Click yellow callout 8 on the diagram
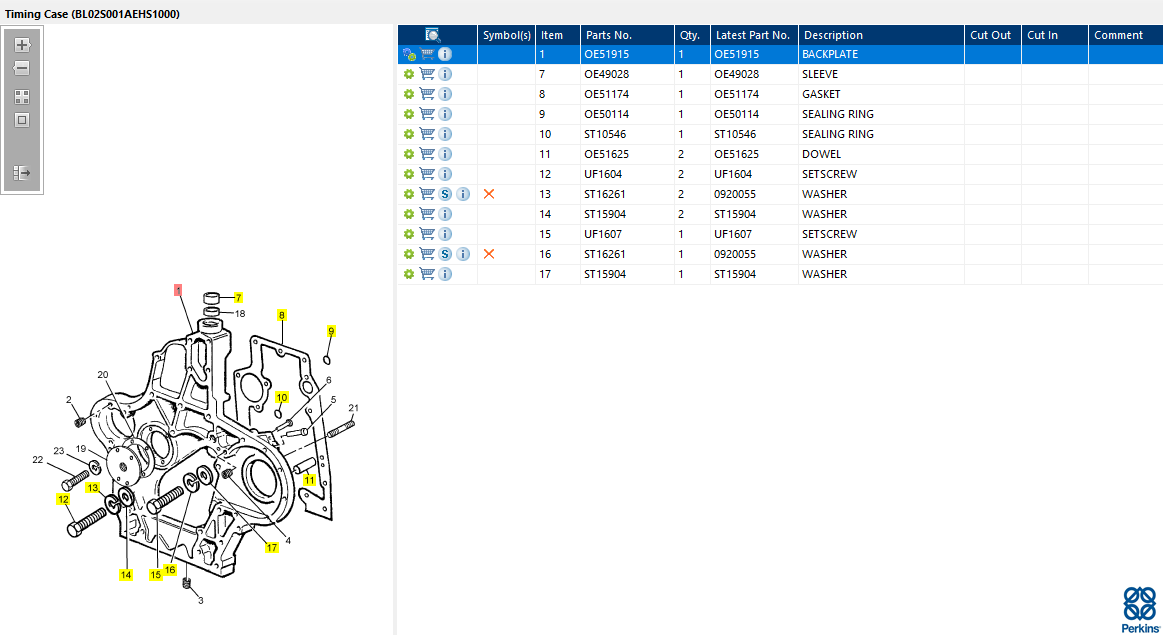The height and width of the screenshot is (635, 1163). tap(282, 315)
